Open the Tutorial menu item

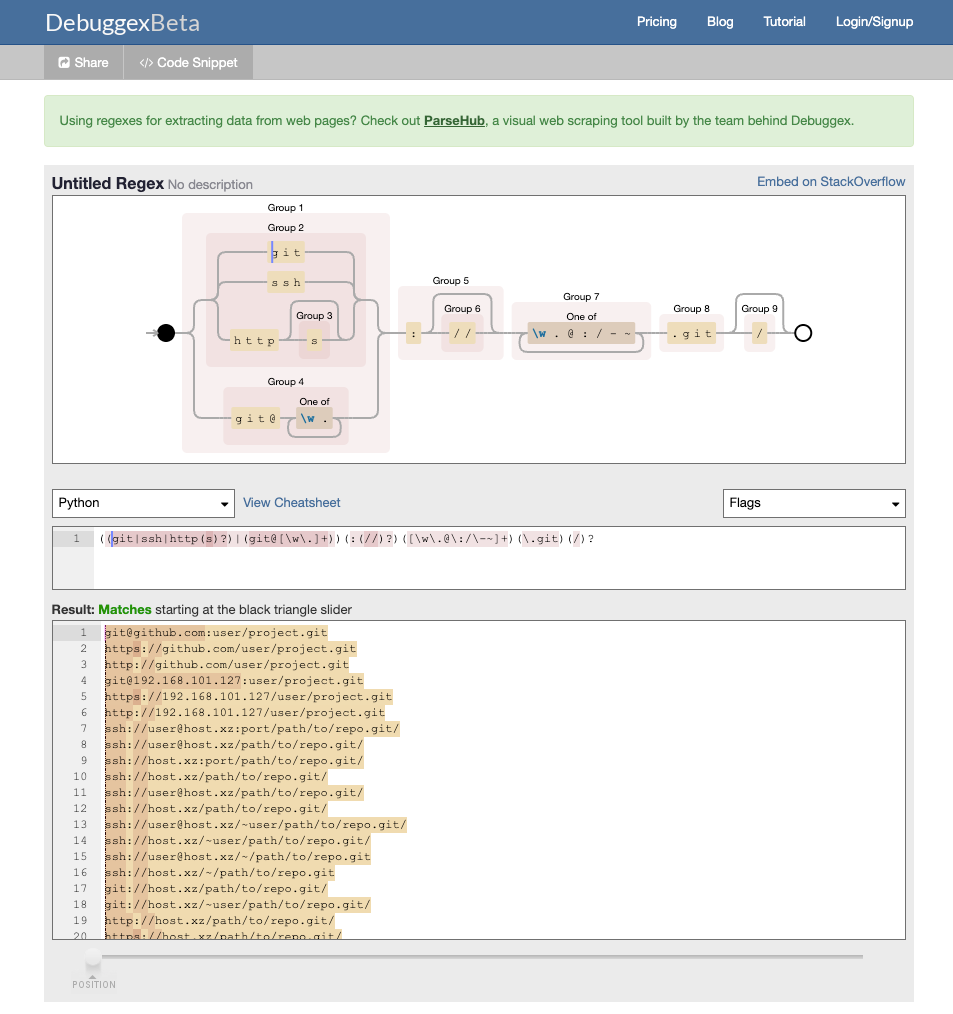(784, 21)
